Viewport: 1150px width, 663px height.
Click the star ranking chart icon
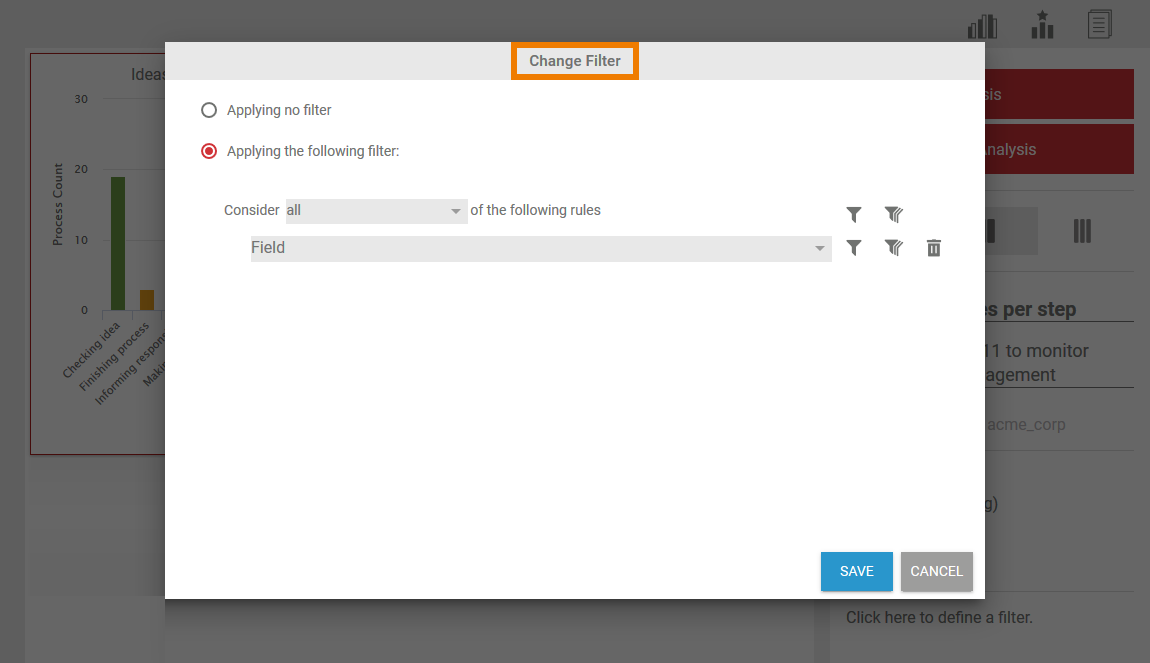click(1042, 25)
